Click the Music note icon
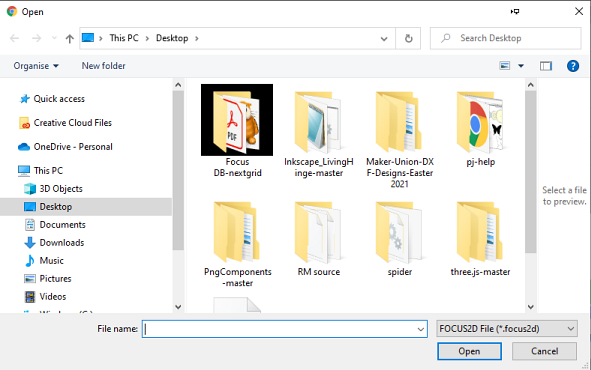This screenshot has width=591, height=370. point(30,261)
